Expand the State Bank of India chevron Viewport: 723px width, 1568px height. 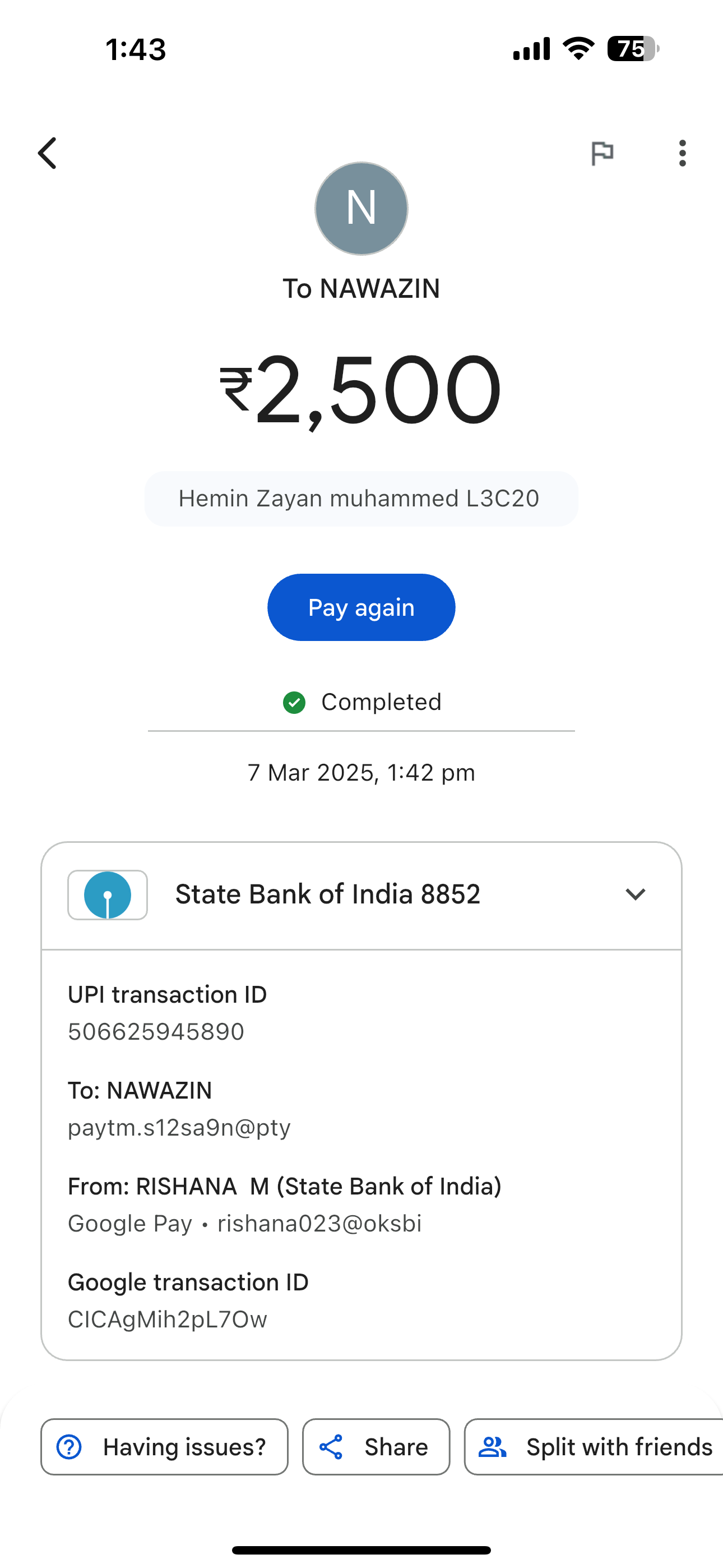click(x=635, y=894)
